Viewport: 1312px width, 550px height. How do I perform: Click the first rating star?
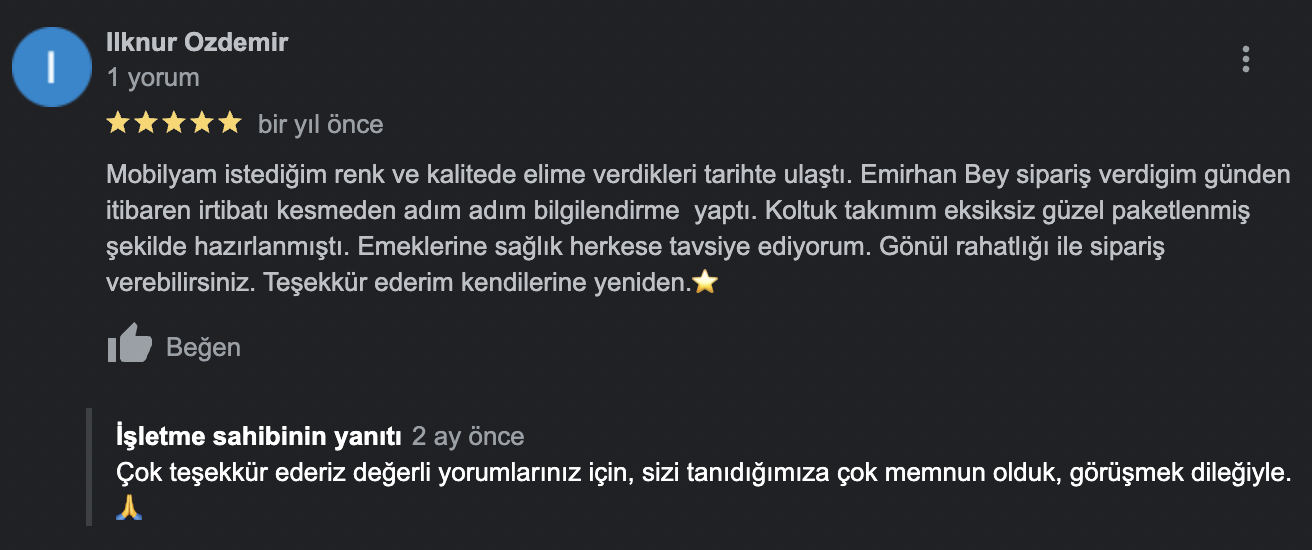point(117,123)
